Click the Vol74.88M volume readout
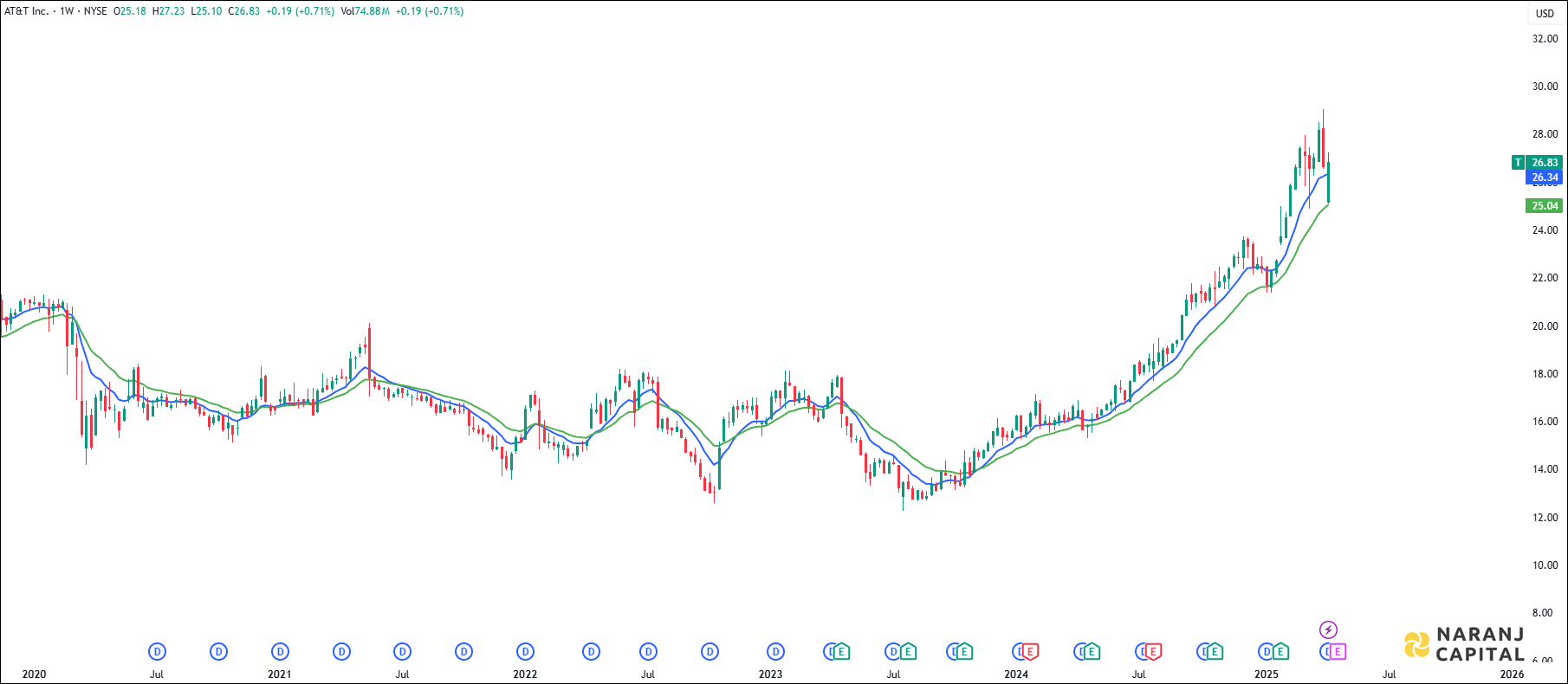 [x=365, y=11]
